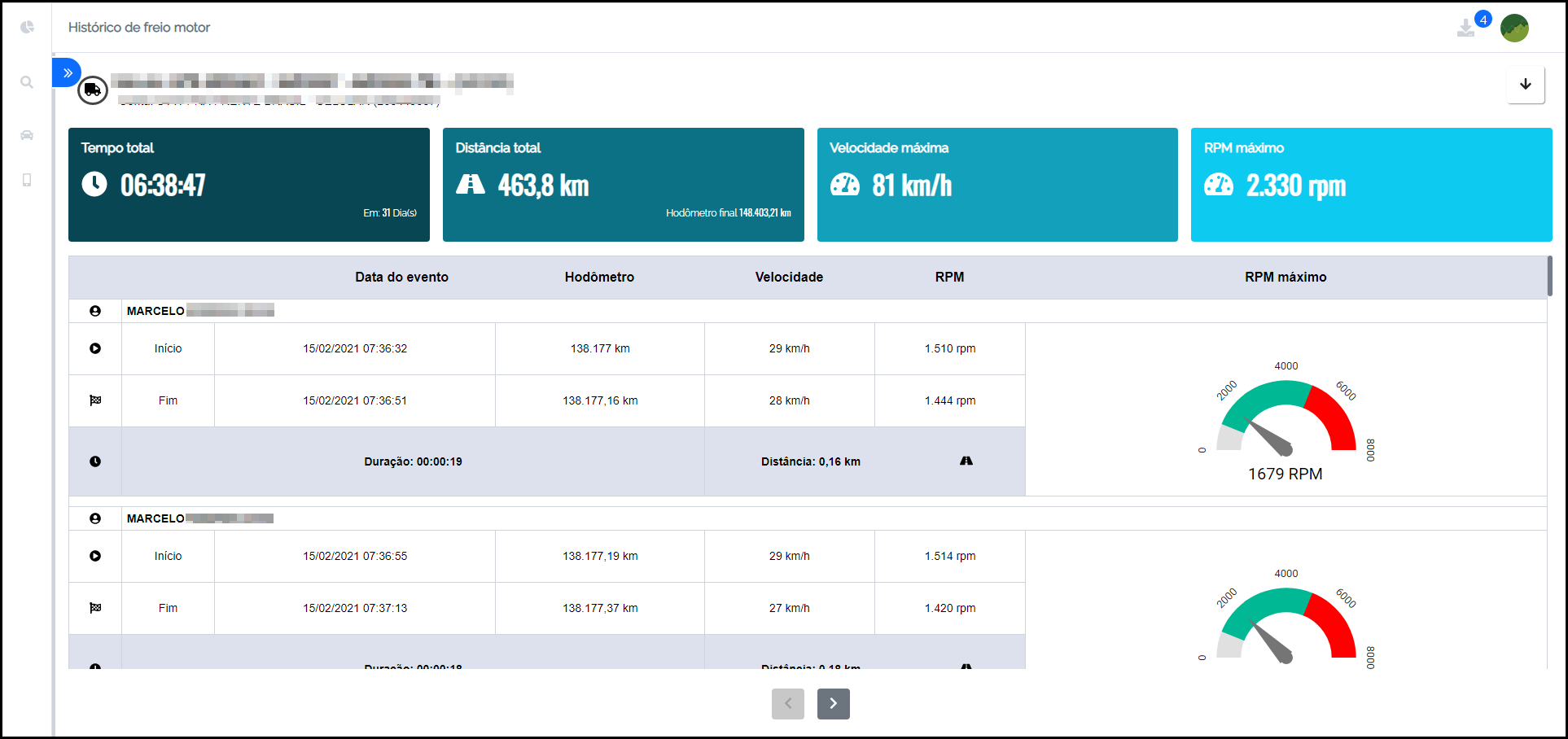This screenshot has width=1568, height=739.
Task: Expand the sidebar with double chevron button
Action: 67,72
